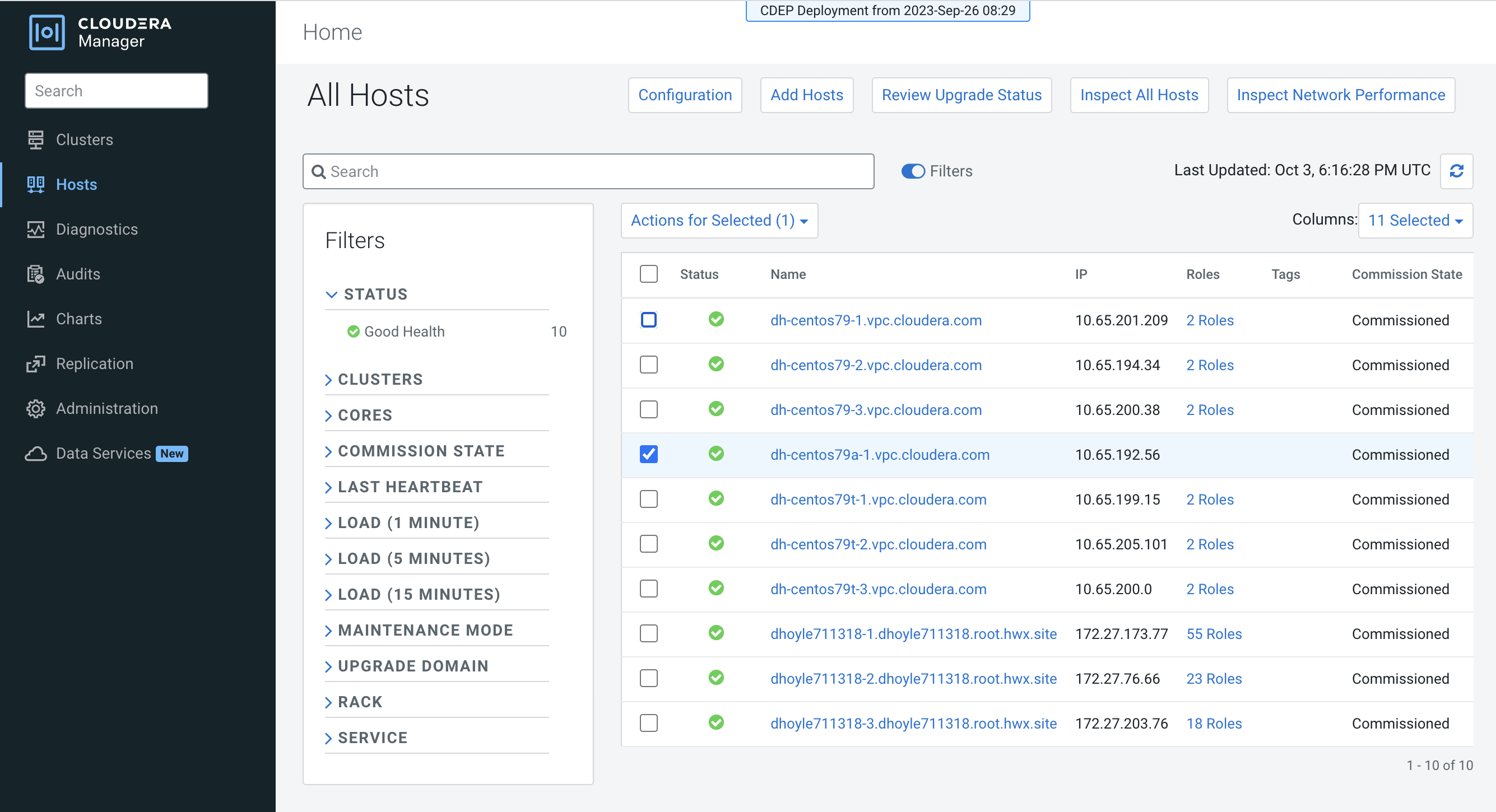Image resolution: width=1496 pixels, height=812 pixels.
Task: Toggle the Filters switch off
Action: click(913, 171)
